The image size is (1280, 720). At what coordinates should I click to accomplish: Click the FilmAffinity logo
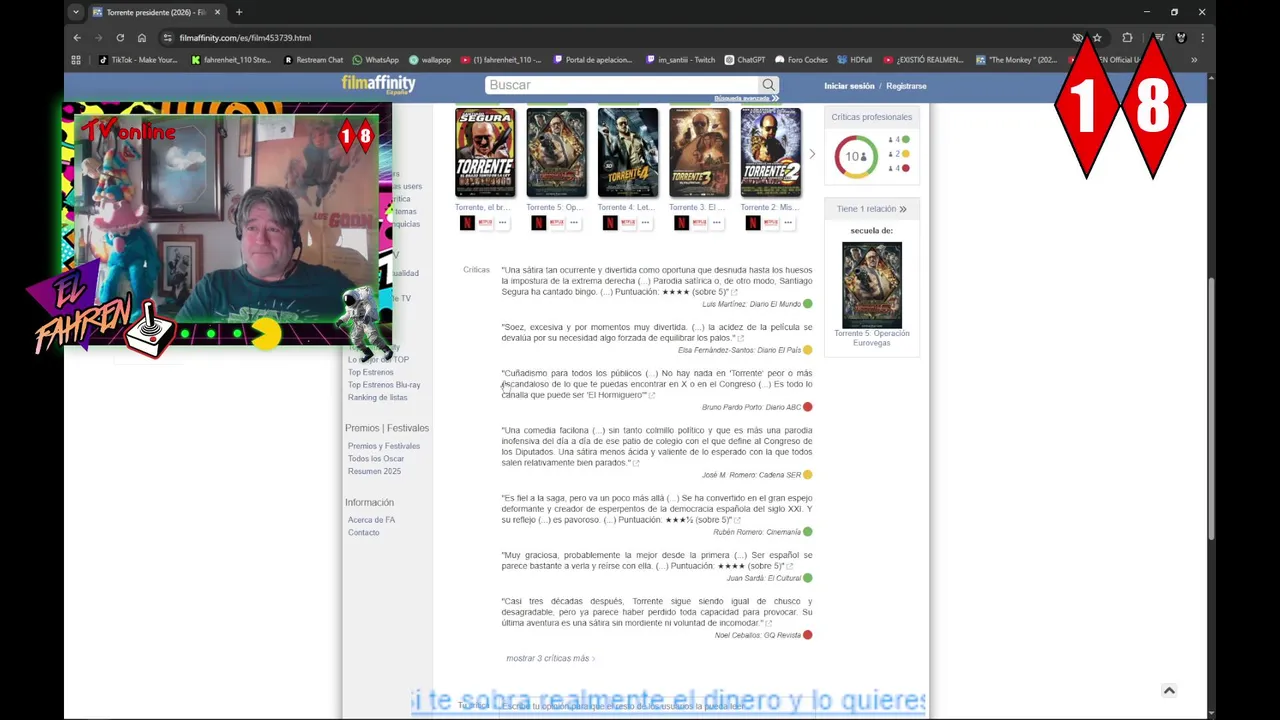pos(378,84)
